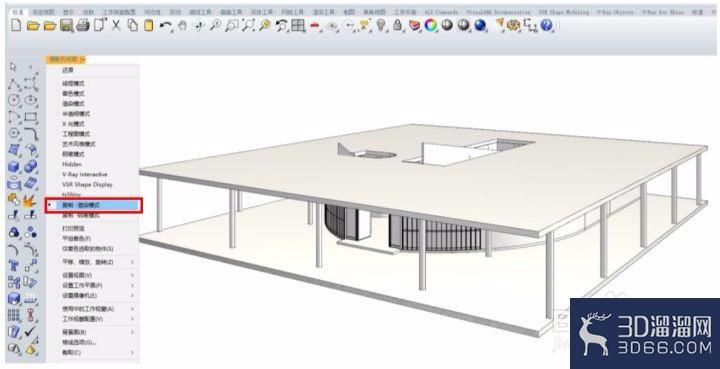Click the blue render sphere icon
The height and width of the screenshot is (369, 720).
click(x=480, y=25)
